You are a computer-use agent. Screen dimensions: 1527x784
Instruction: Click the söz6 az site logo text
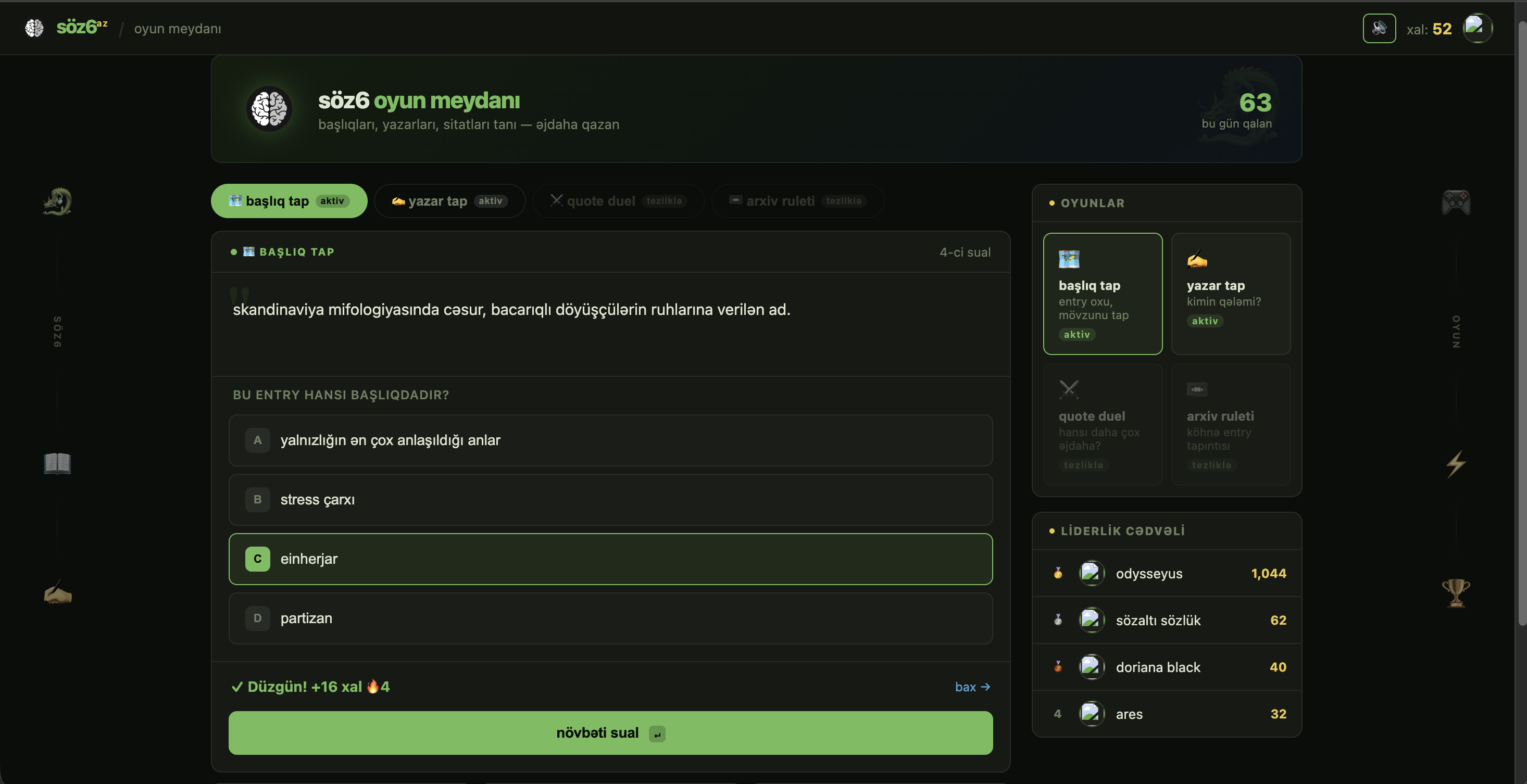tap(82, 27)
